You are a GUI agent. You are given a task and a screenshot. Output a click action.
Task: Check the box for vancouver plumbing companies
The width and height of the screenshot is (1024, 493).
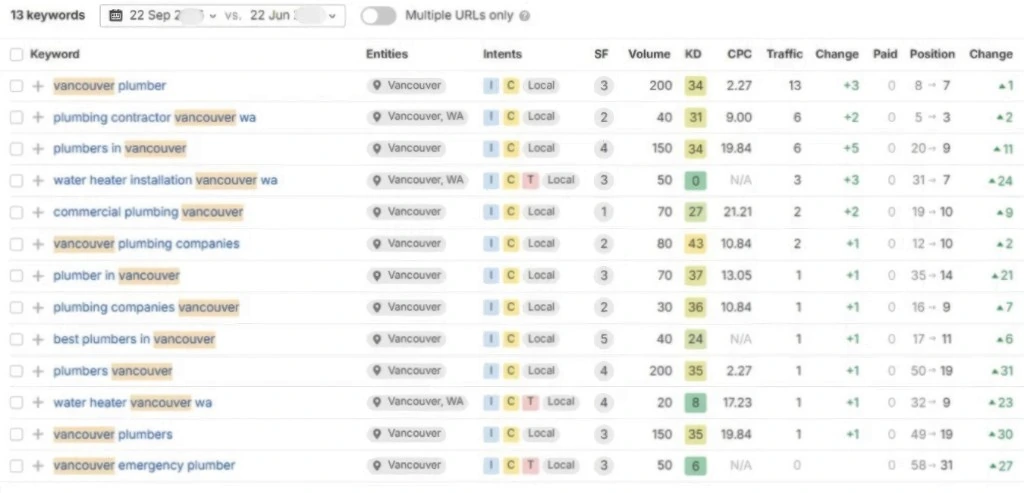16,244
